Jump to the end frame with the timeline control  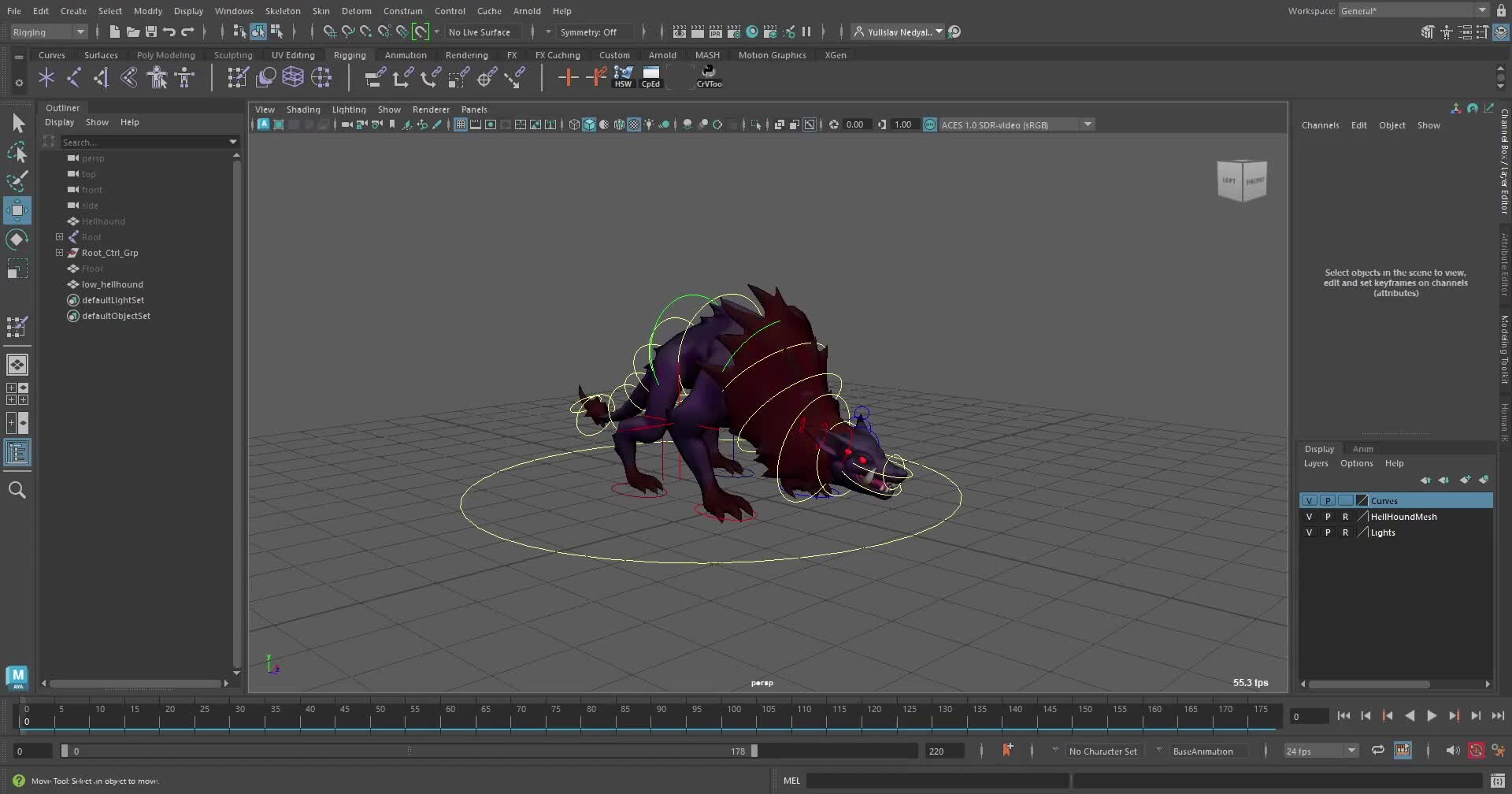[x=1499, y=715]
